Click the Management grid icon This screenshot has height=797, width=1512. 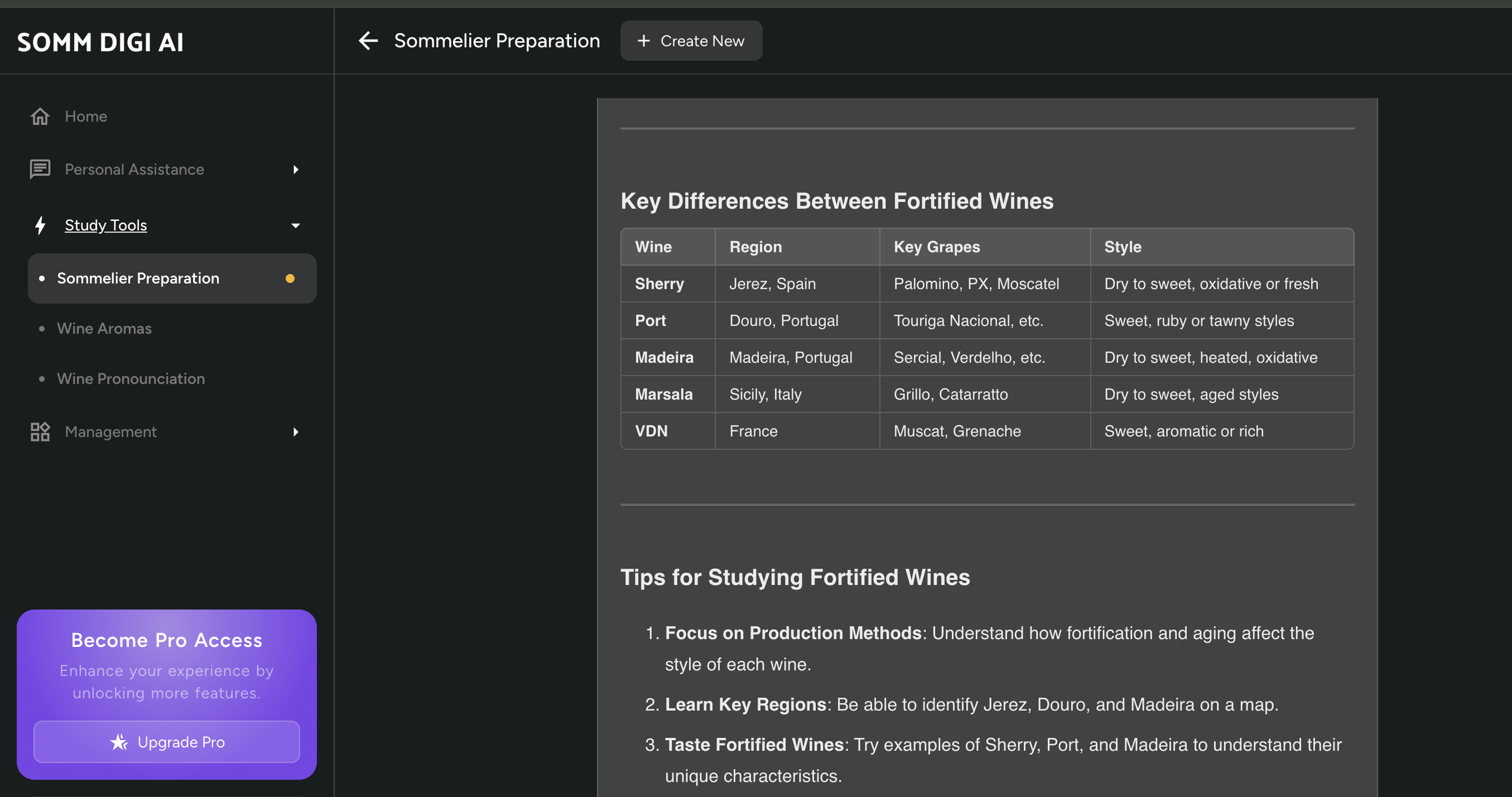(x=40, y=431)
